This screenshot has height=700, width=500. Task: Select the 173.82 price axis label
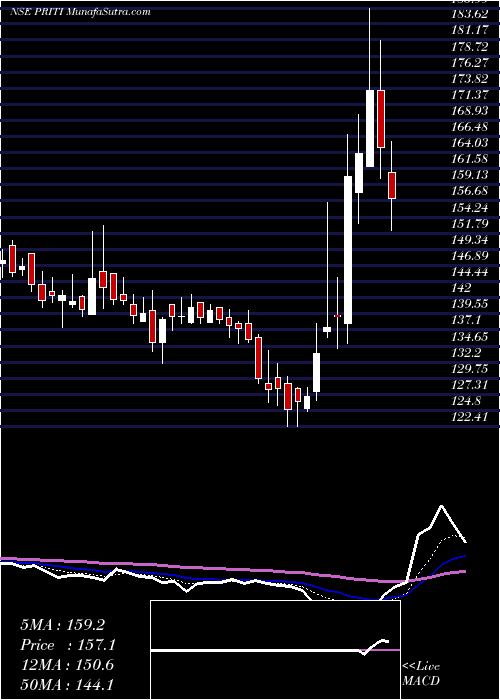(469, 79)
